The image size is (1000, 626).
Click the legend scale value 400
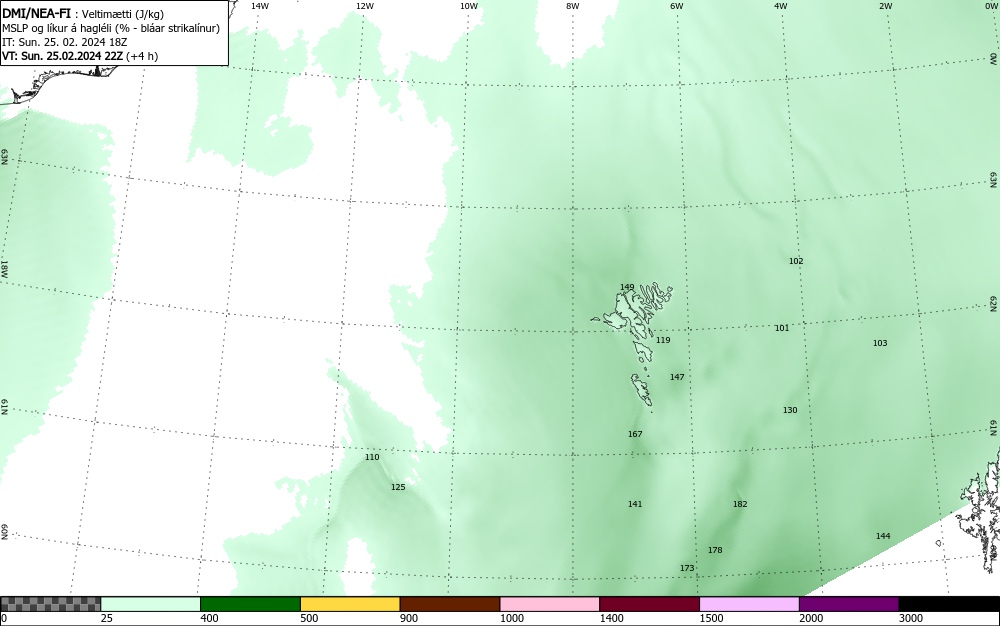209,618
